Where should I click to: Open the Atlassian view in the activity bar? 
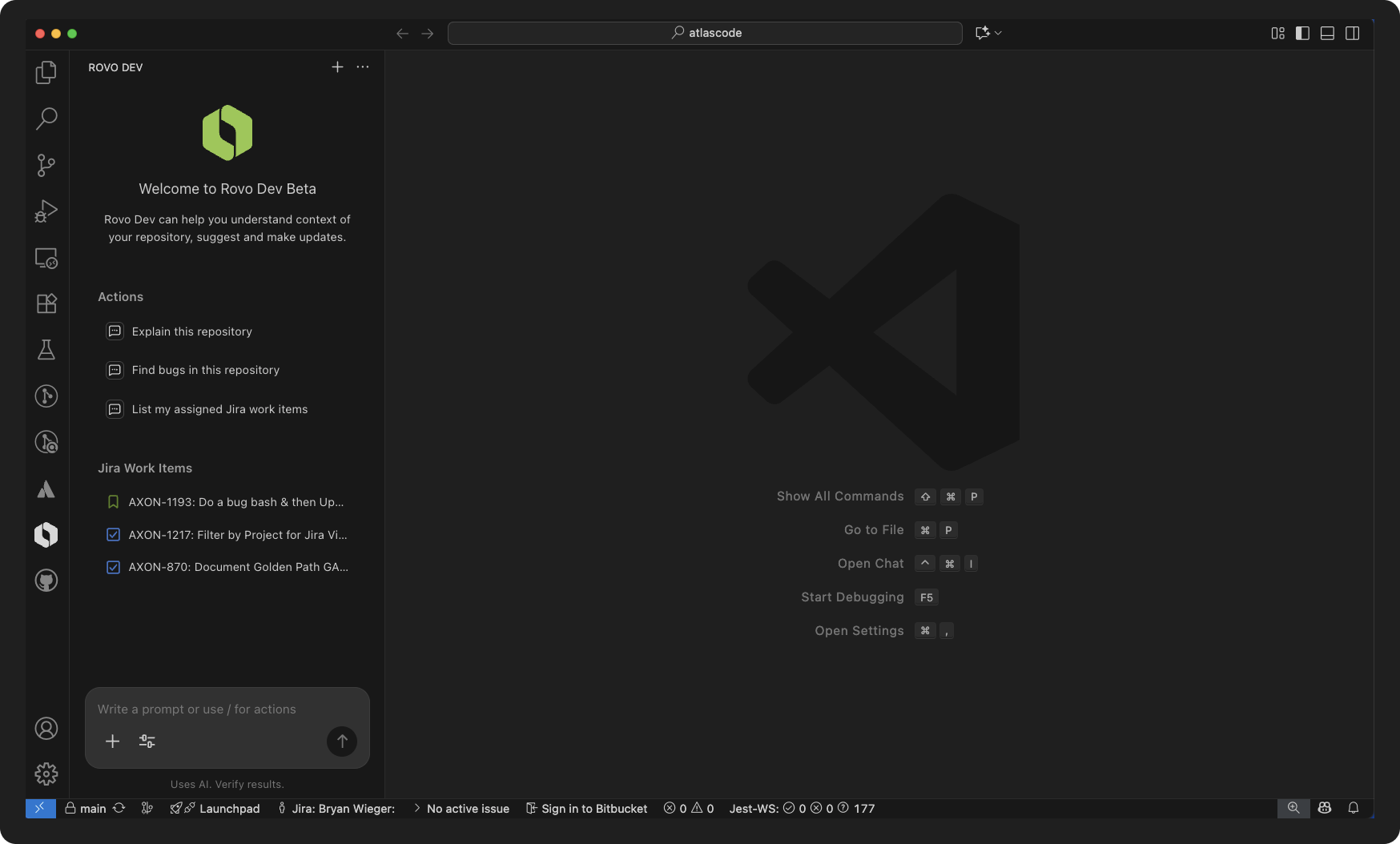pyautogui.click(x=46, y=489)
